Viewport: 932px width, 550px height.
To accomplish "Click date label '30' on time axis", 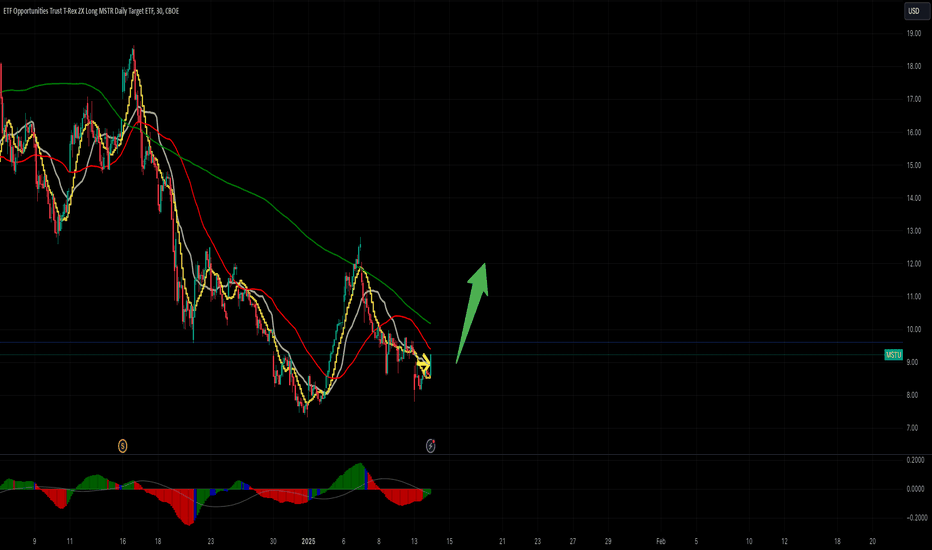I will (x=273, y=541).
